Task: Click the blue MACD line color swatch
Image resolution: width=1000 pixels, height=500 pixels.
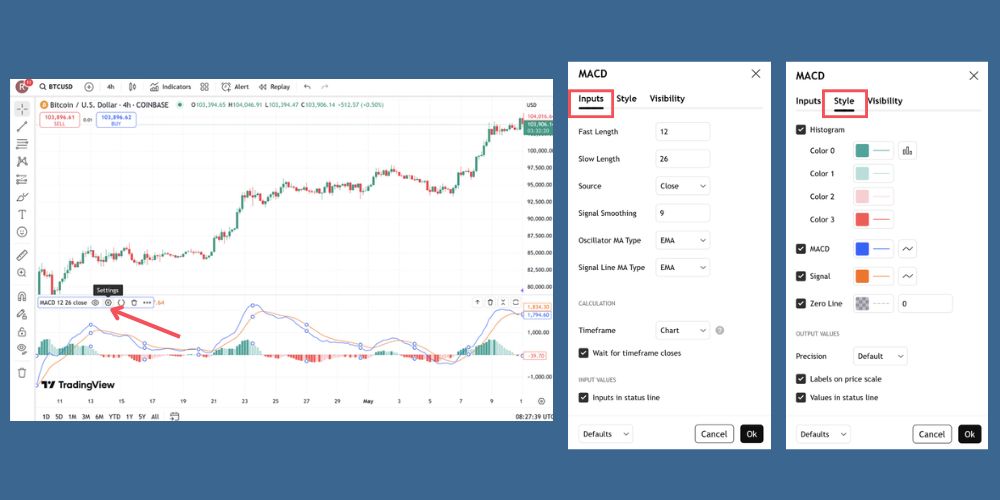Action: tap(863, 249)
